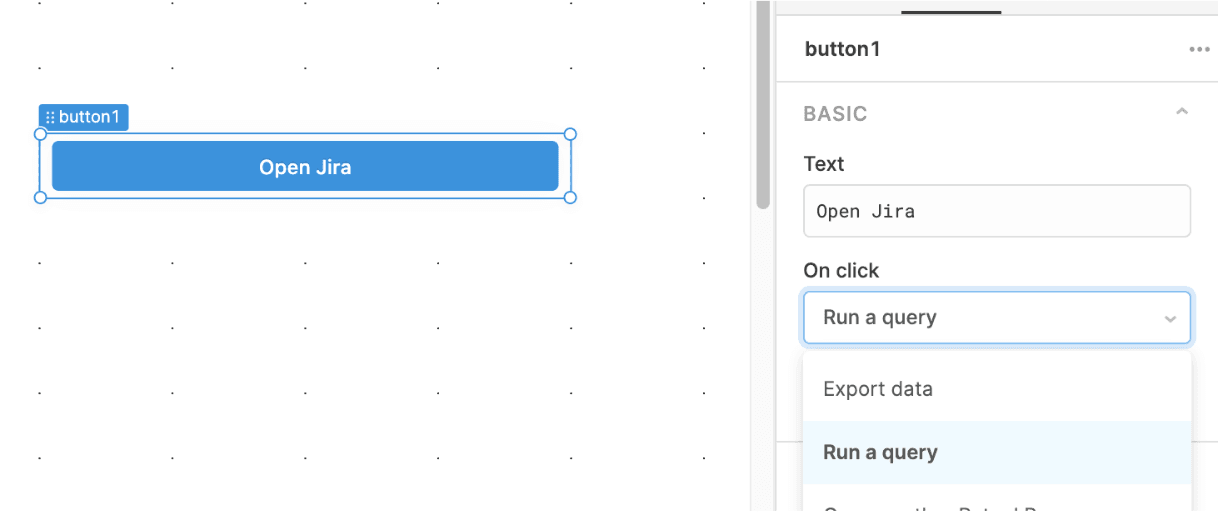This screenshot has width=1218, height=514.
Task: Click the BASIC section header label
Action: point(835,114)
